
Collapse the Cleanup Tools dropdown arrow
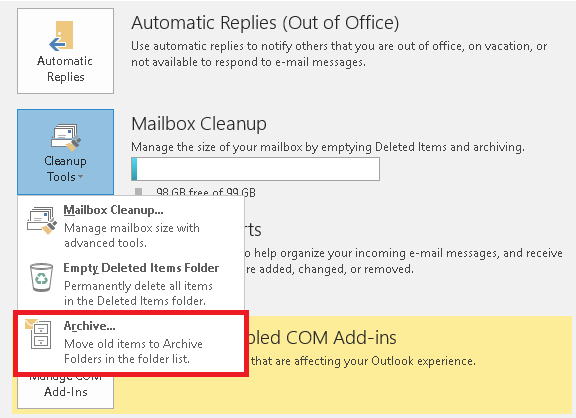click(x=80, y=177)
